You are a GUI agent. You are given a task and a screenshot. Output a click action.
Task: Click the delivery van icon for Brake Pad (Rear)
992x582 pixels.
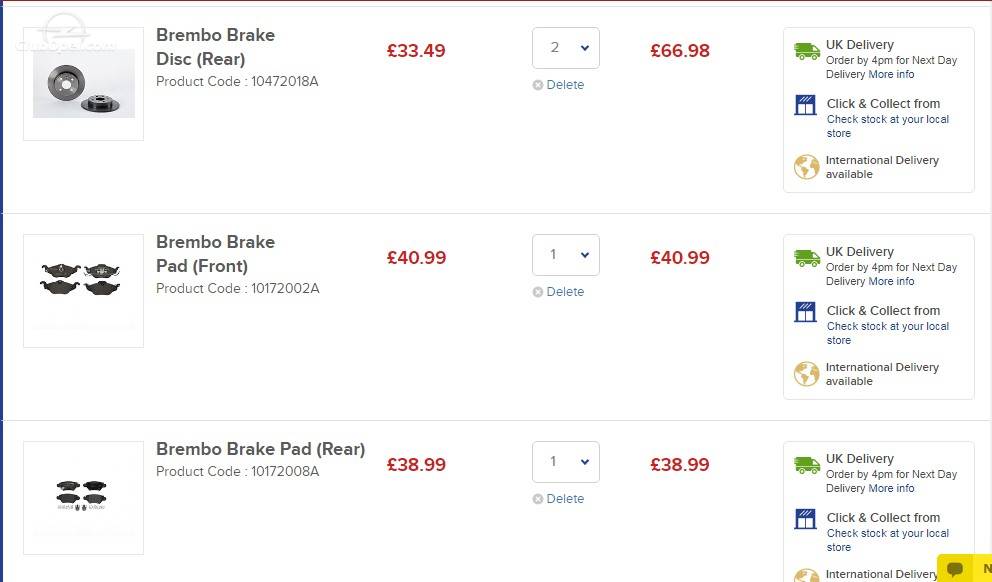click(x=807, y=465)
